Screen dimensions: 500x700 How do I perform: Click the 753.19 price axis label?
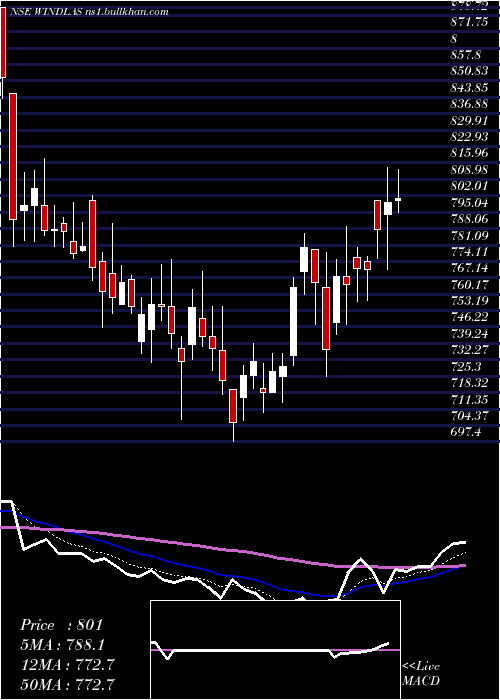click(469, 301)
